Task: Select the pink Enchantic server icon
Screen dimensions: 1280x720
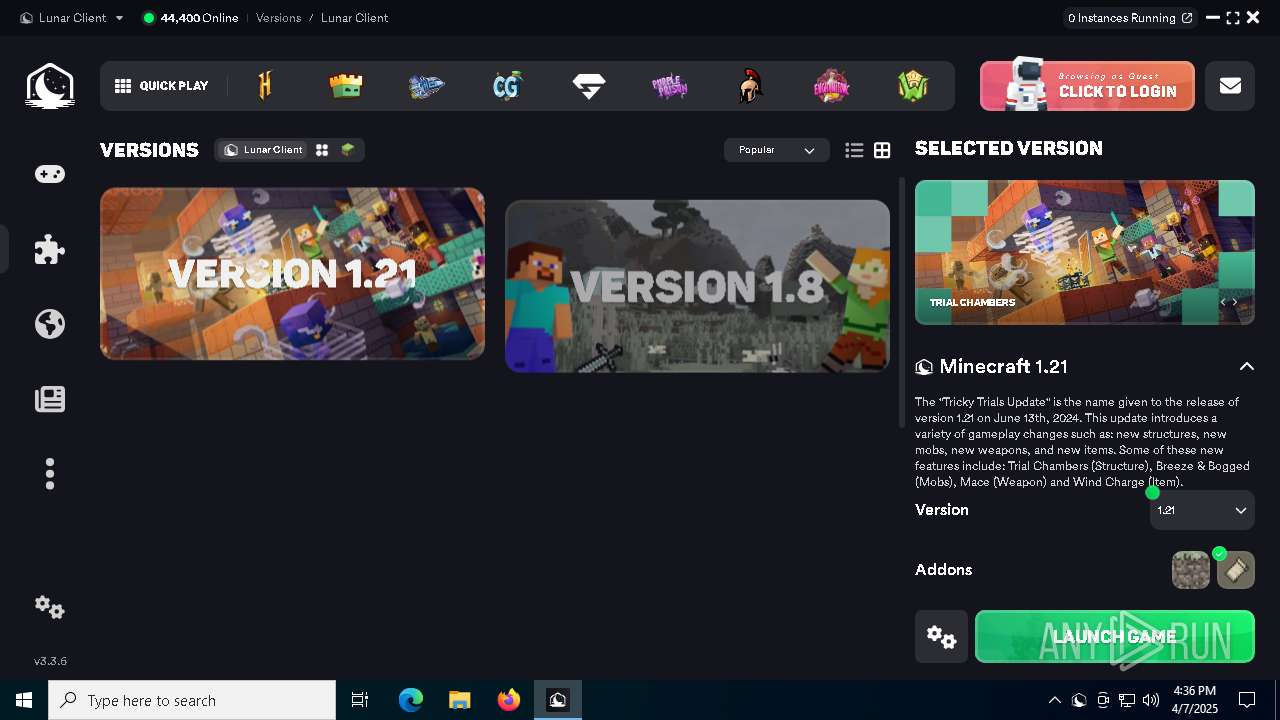Action: [x=832, y=86]
